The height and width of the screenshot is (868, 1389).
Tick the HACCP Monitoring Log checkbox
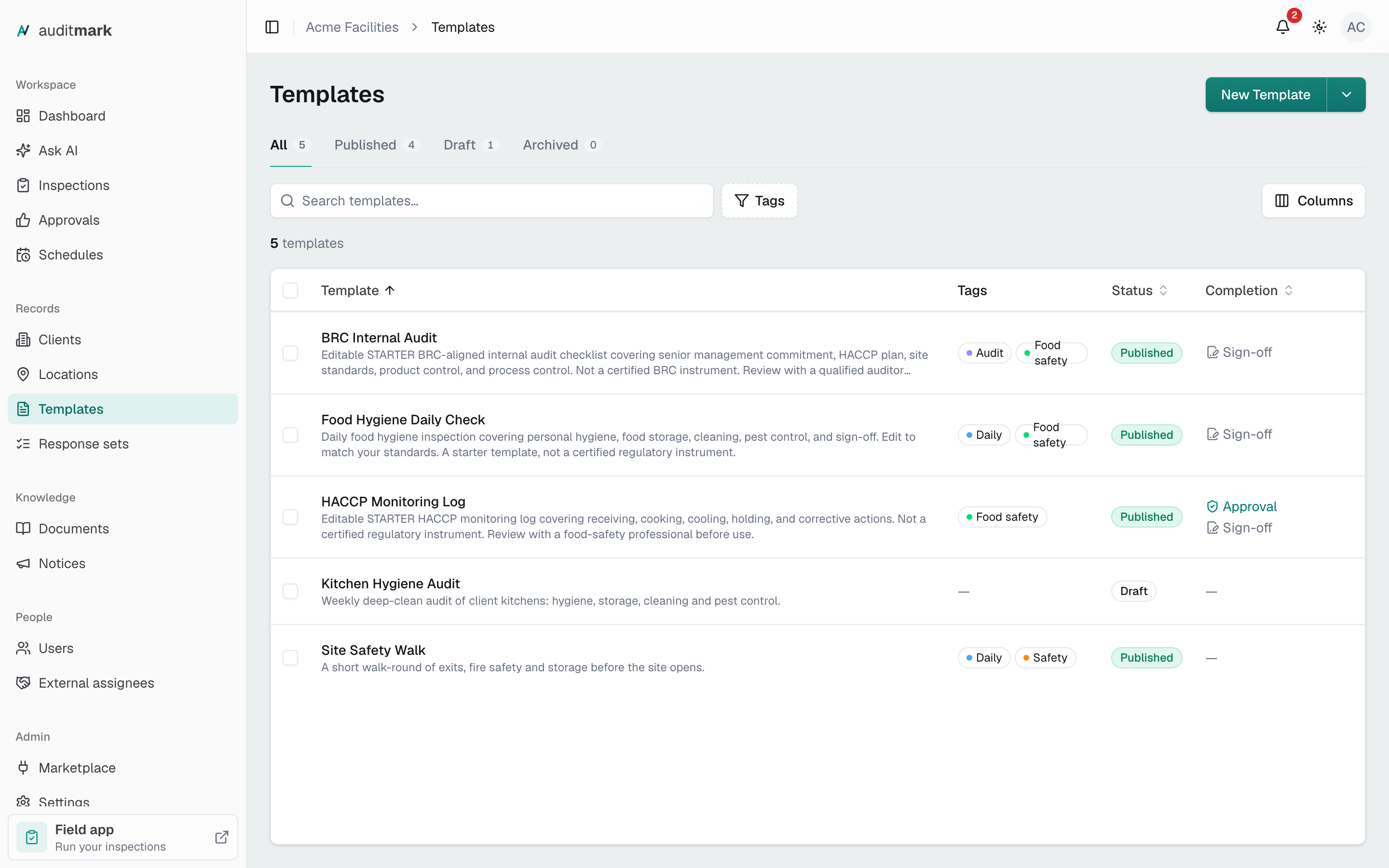[x=290, y=517]
